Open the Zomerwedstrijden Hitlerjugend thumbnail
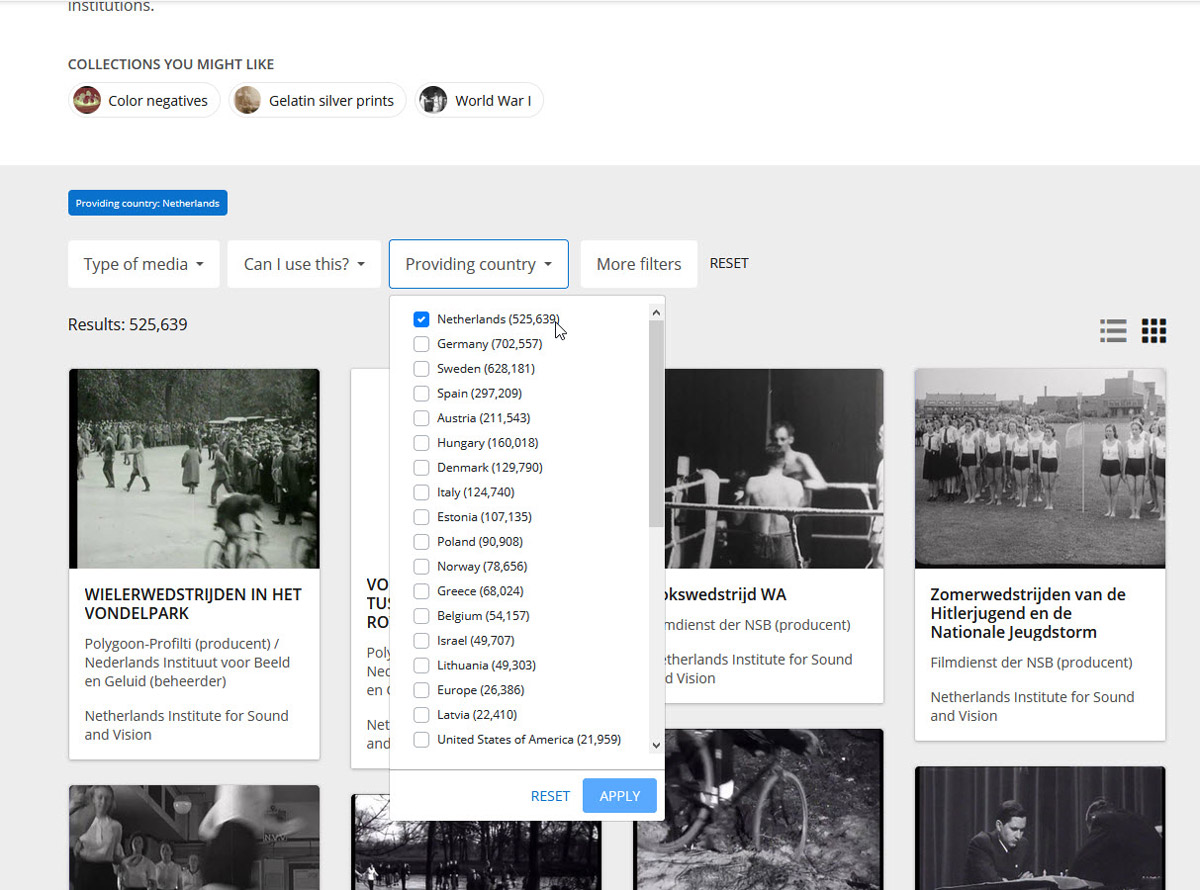Screen dimensions: 1200x890 tap(1040, 469)
